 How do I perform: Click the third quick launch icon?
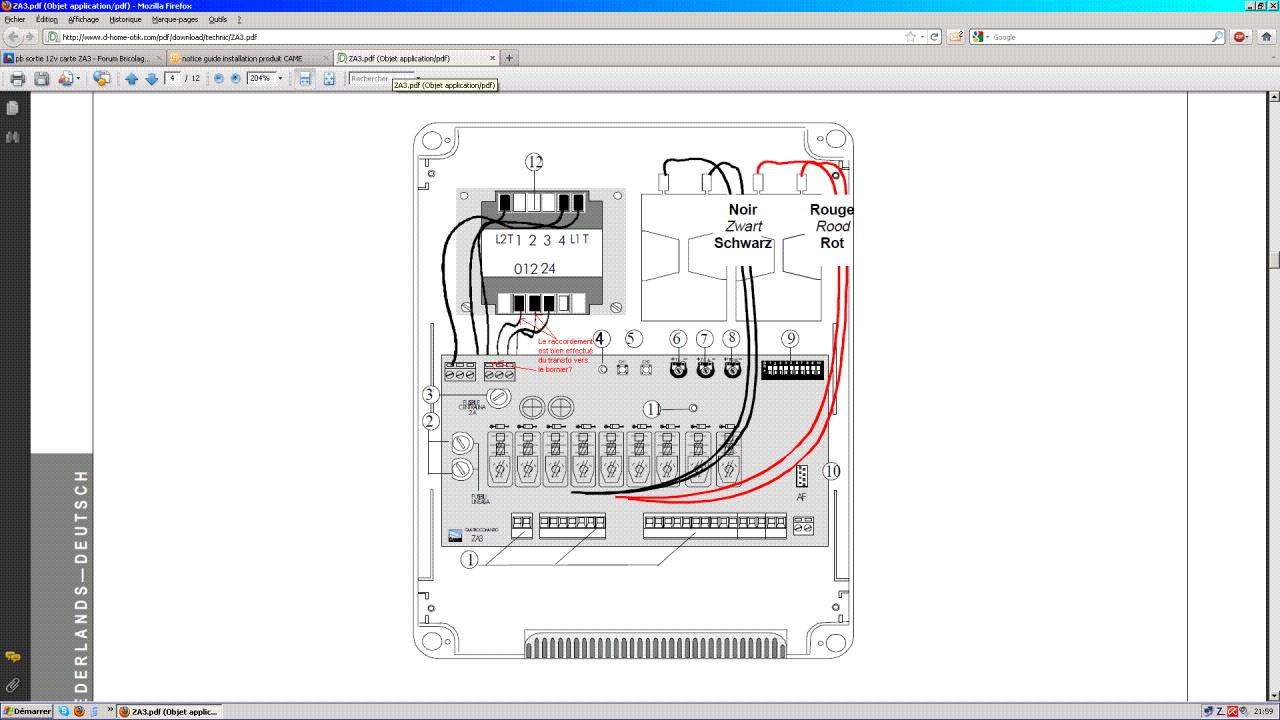coord(94,711)
